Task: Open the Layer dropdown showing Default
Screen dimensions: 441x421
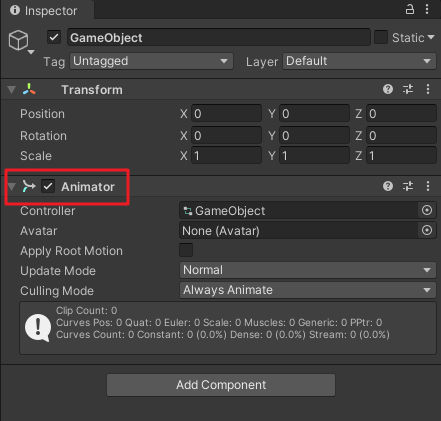Action: [359, 61]
